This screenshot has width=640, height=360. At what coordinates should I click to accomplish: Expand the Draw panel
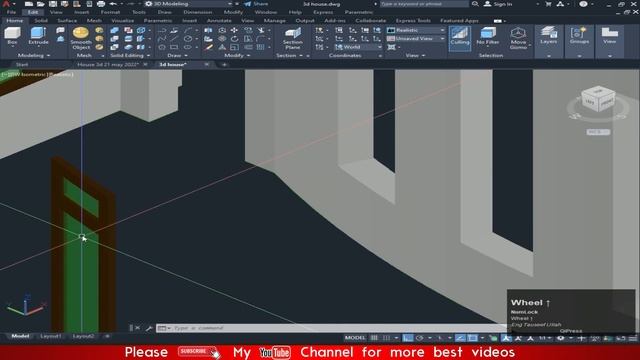[178, 55]
